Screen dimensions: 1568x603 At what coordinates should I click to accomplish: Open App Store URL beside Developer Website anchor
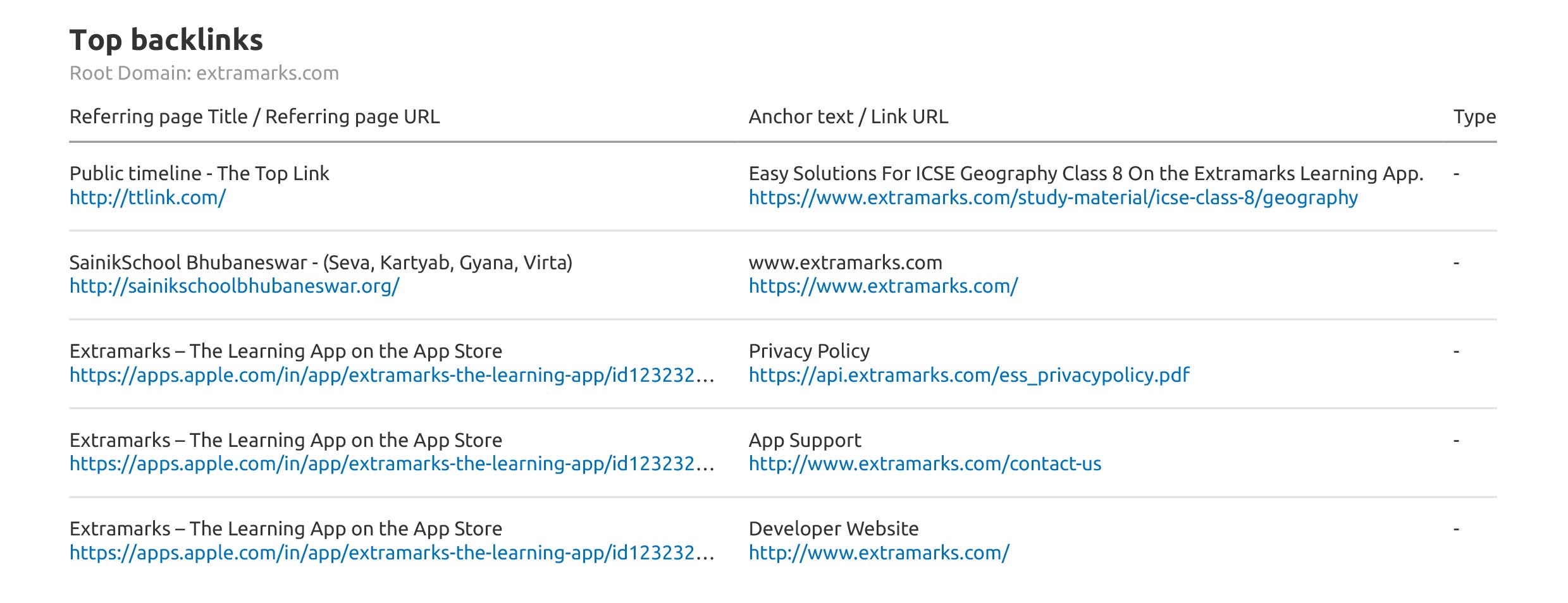click(391, 553)
